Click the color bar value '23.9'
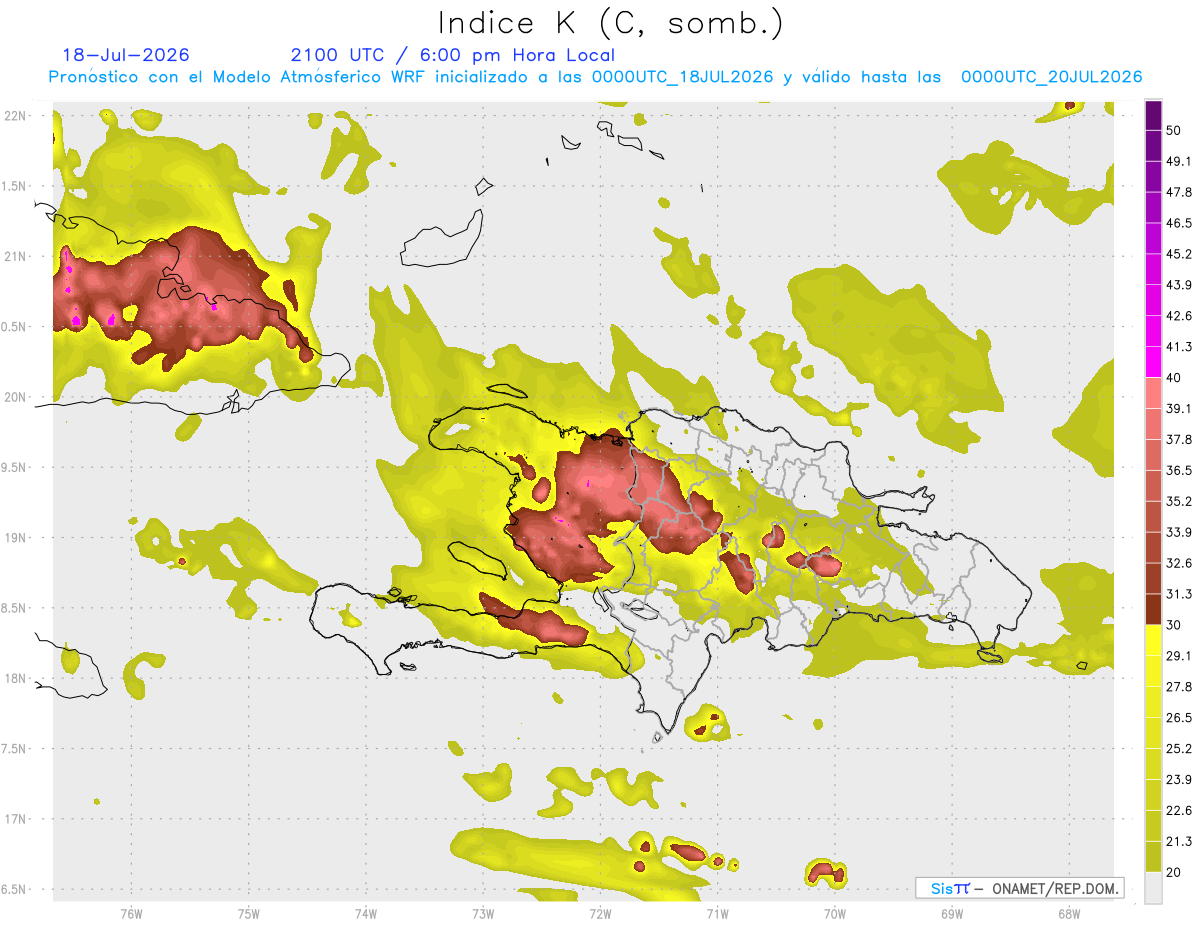The image size is (1200, 927). tap(1180, 780)
